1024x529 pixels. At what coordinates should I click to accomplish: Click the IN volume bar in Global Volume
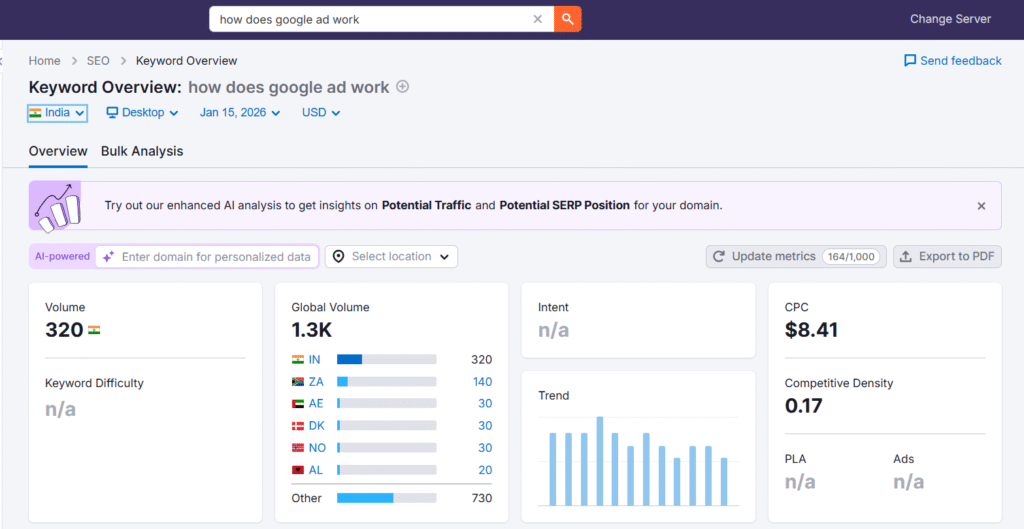[387, 359]
